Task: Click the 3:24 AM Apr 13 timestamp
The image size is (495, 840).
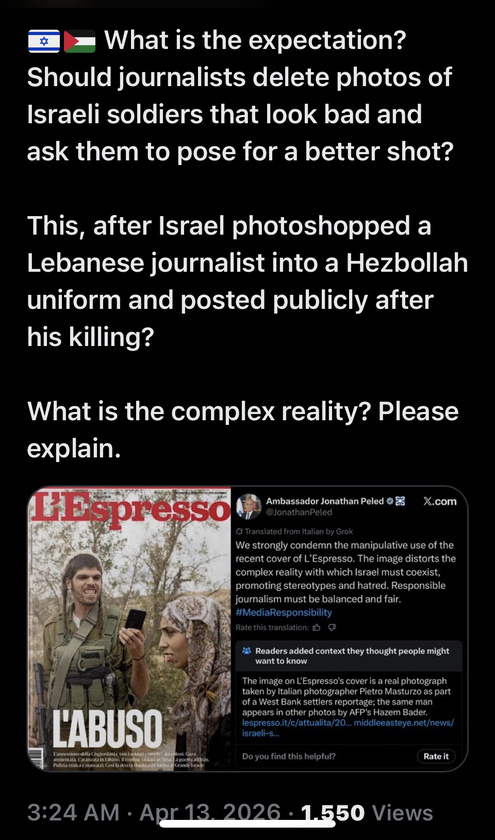Action: [x=154, y=812]
